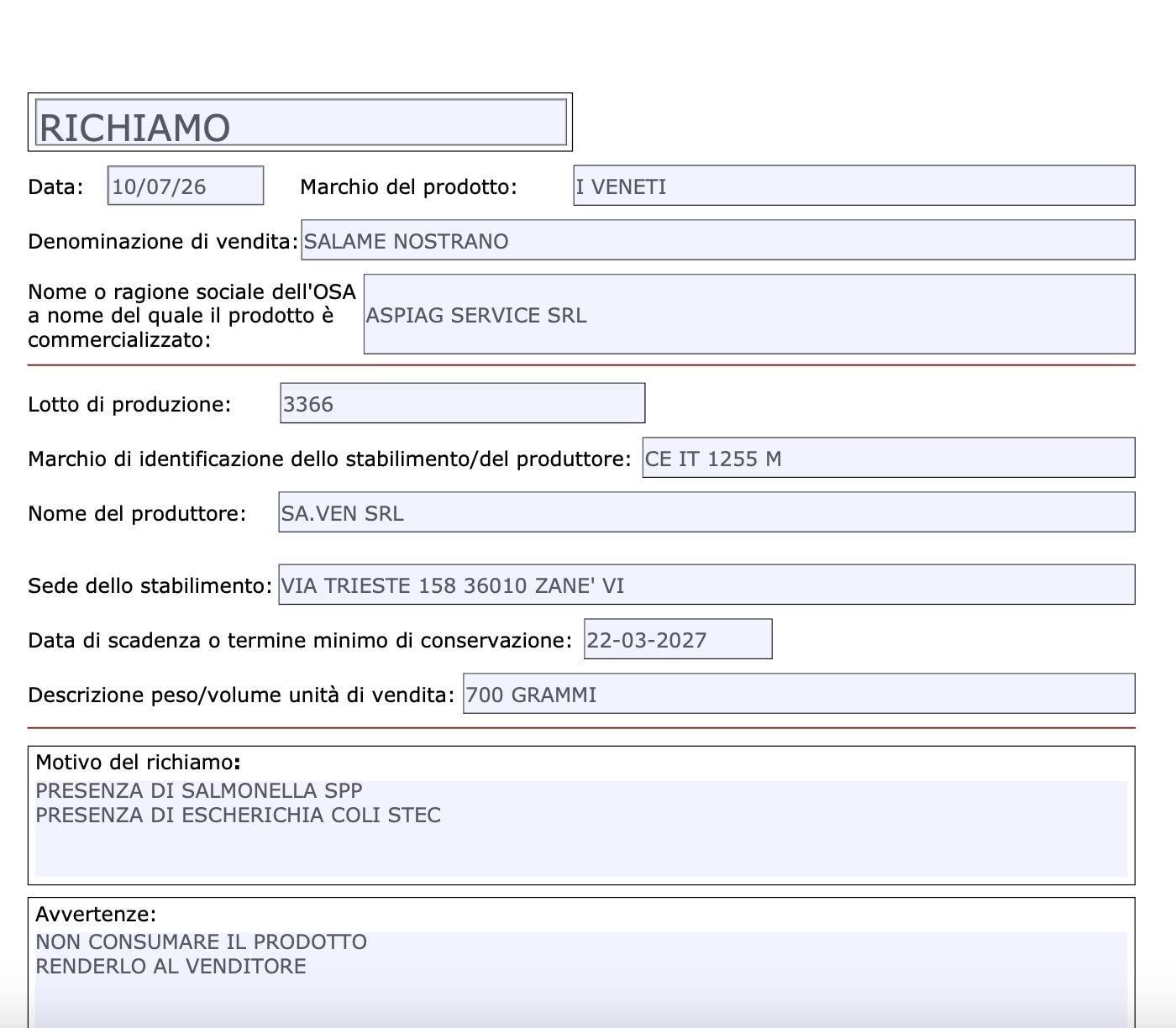
Task: Click the 'Motivo del richiamo:' label
Action: (x=139, y=763)
